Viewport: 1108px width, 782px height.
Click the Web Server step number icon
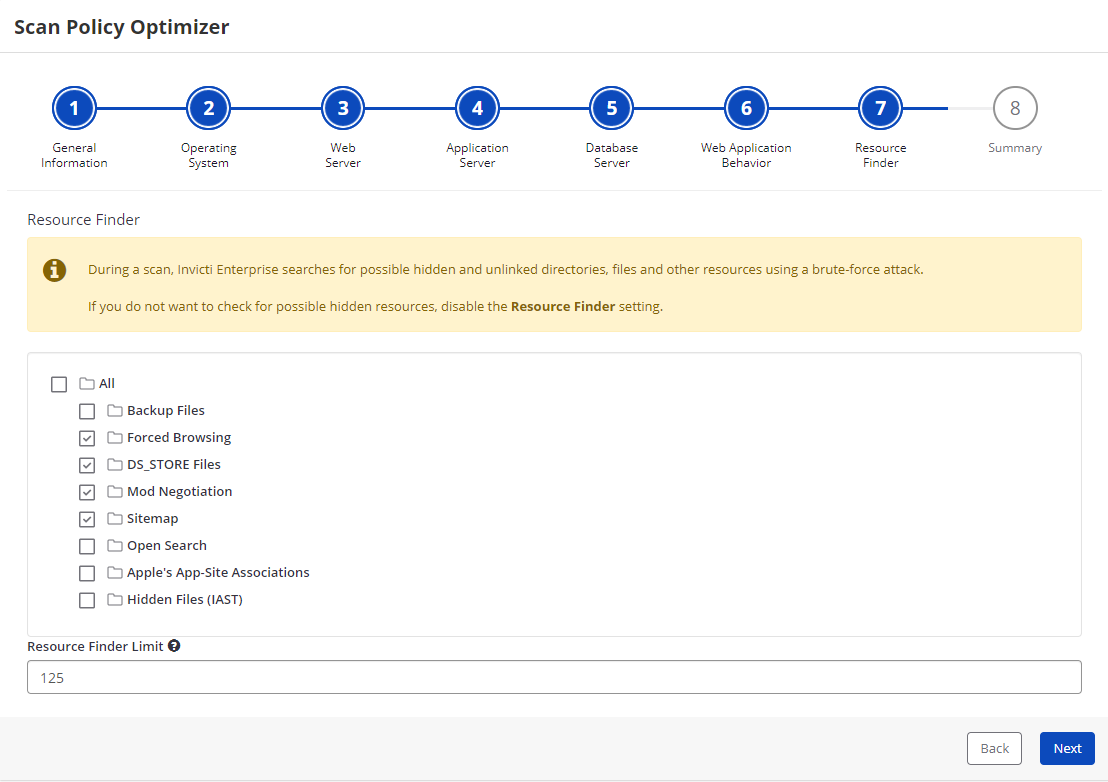point(343,107)
